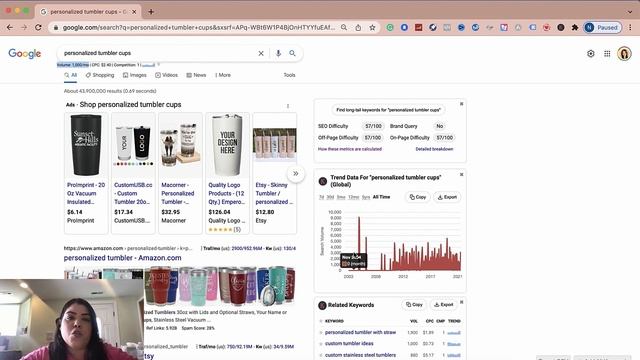Click the Google search input field

click(159, 53)
